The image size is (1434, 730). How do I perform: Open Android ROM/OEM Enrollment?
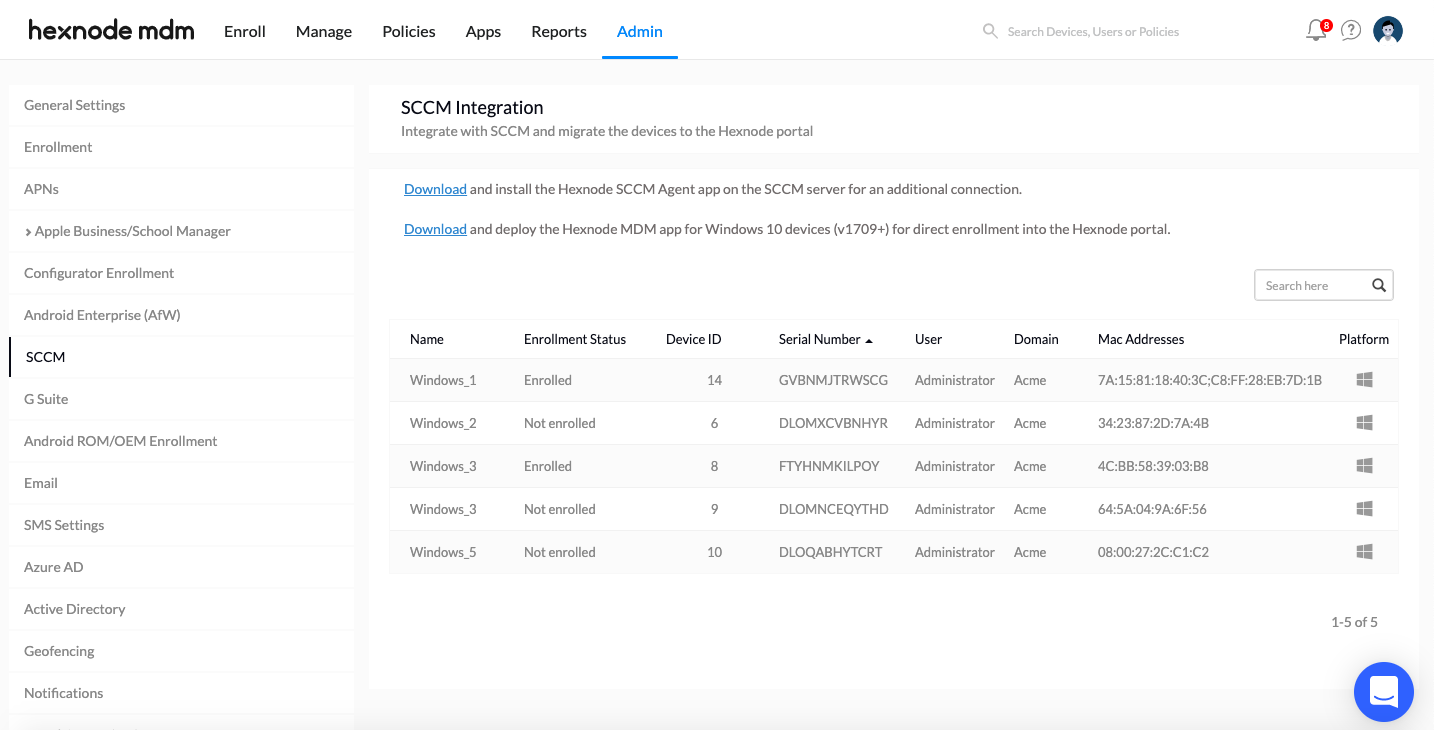point(181,441)
